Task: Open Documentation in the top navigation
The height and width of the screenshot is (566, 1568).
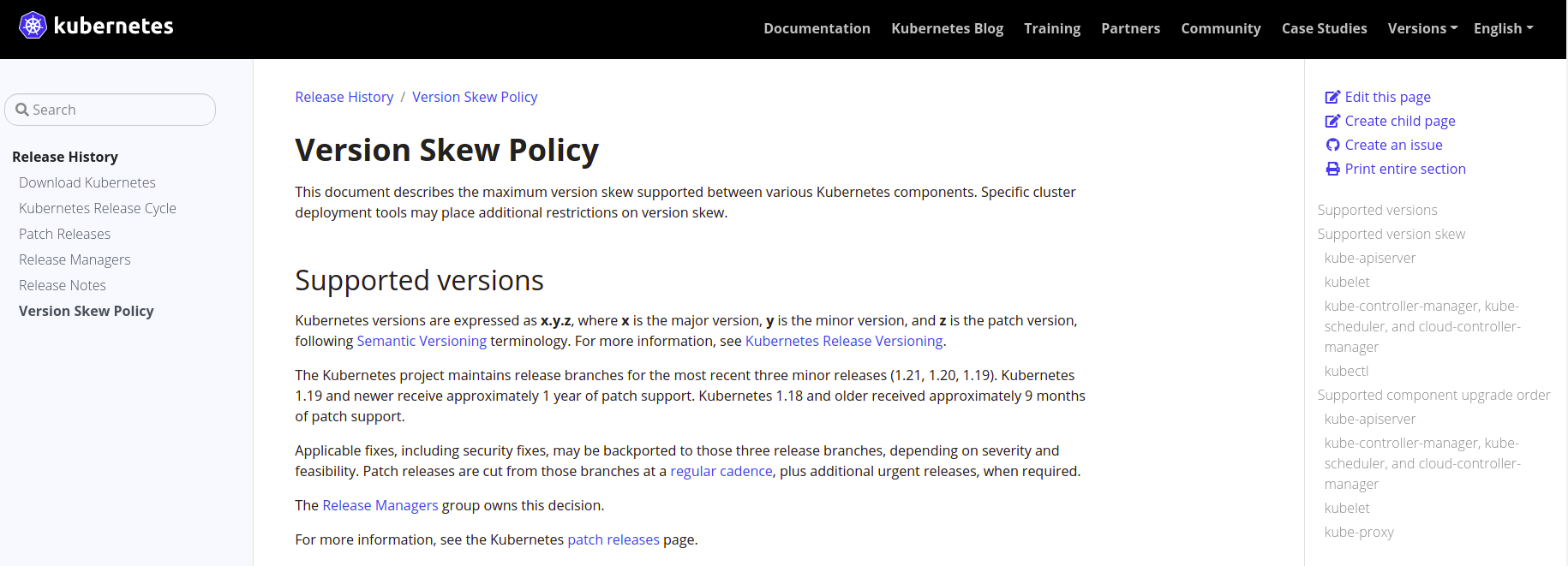Action: coord(817,28)
